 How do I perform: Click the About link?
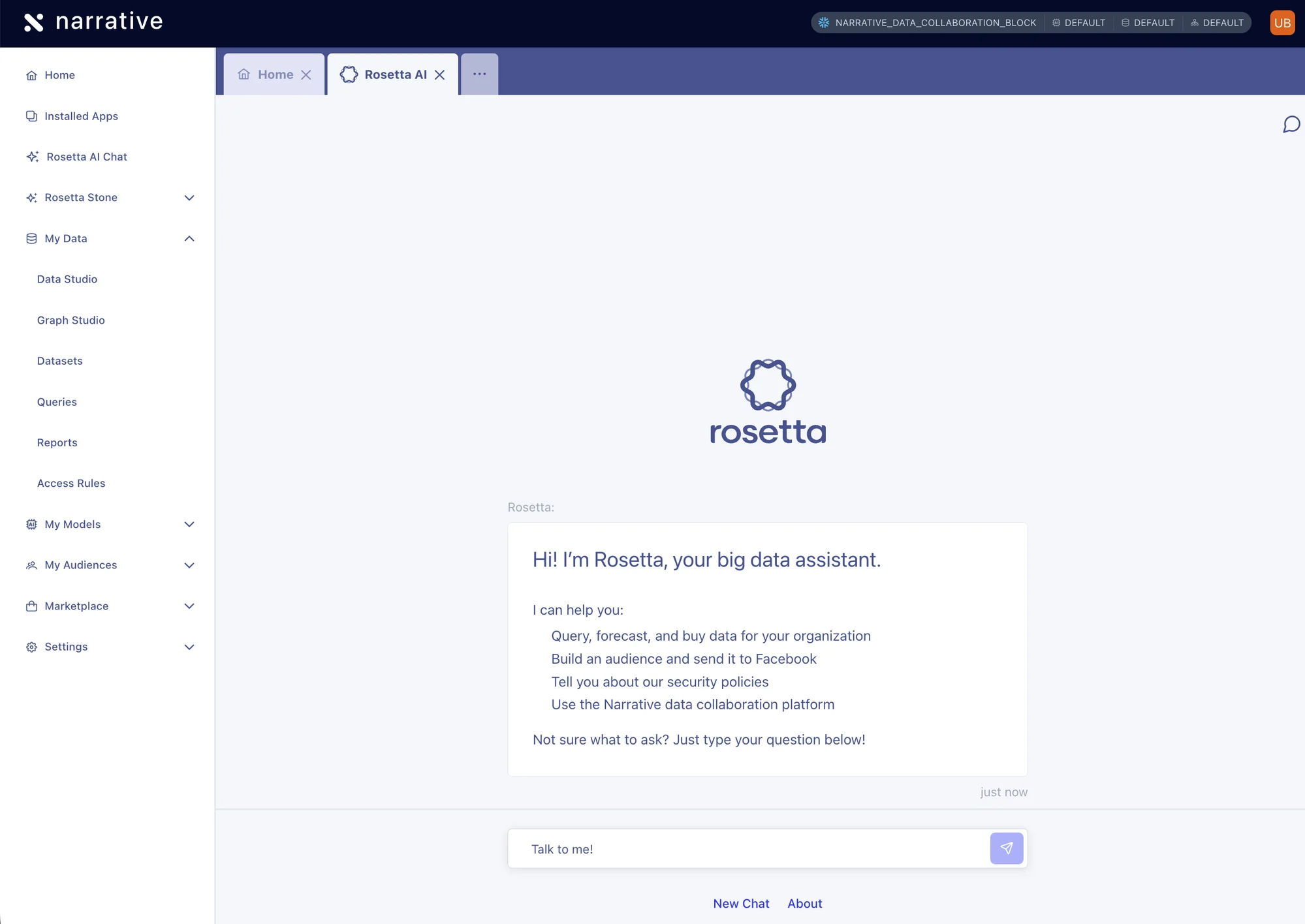[804, 904]
